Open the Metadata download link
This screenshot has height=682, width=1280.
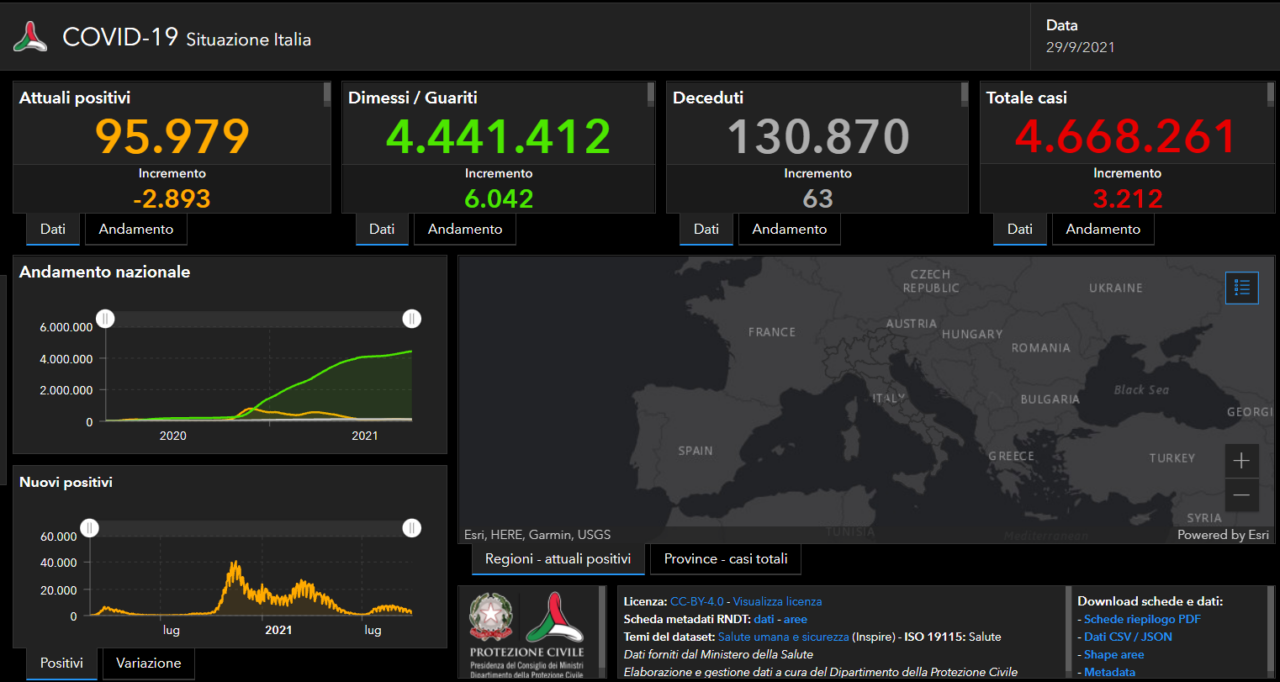click(x=1109, y=672)
